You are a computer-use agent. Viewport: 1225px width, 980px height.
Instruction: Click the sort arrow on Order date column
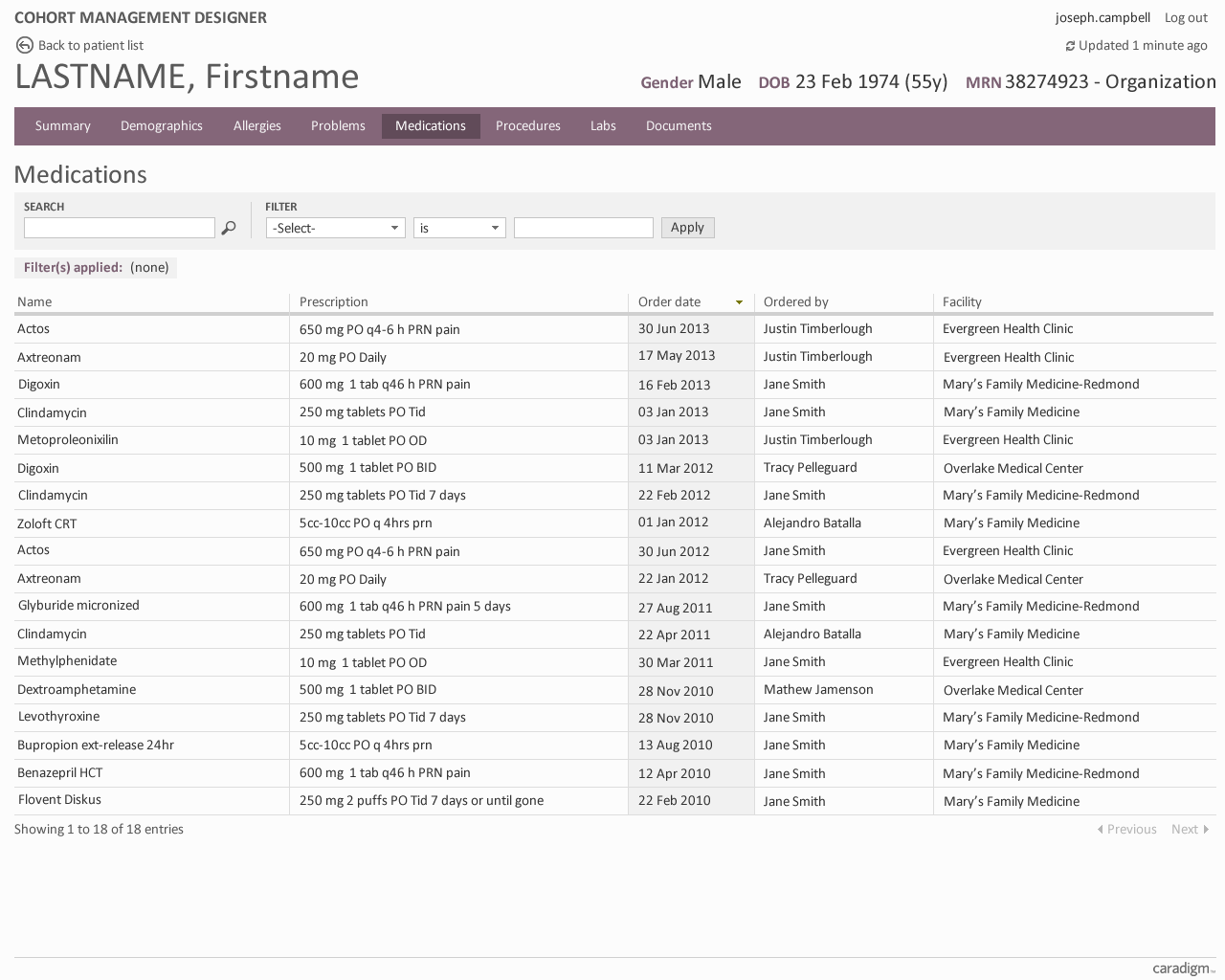coord(739,301)
